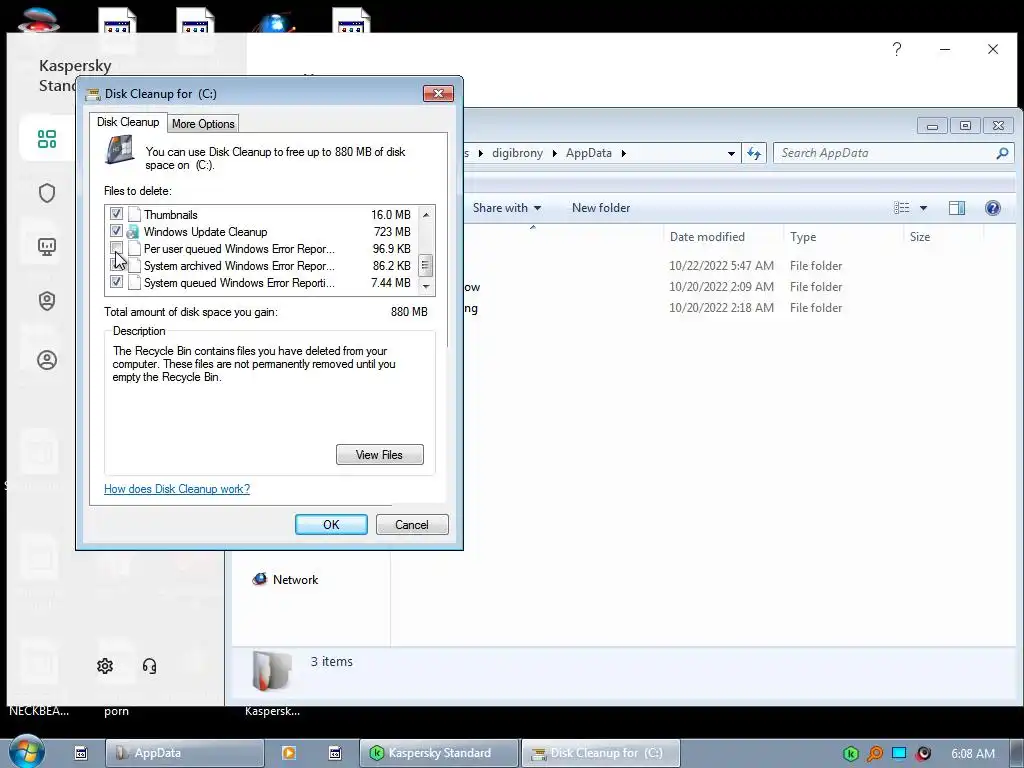Open Kaspersky Privacy sidebar icon

(46, 300)
